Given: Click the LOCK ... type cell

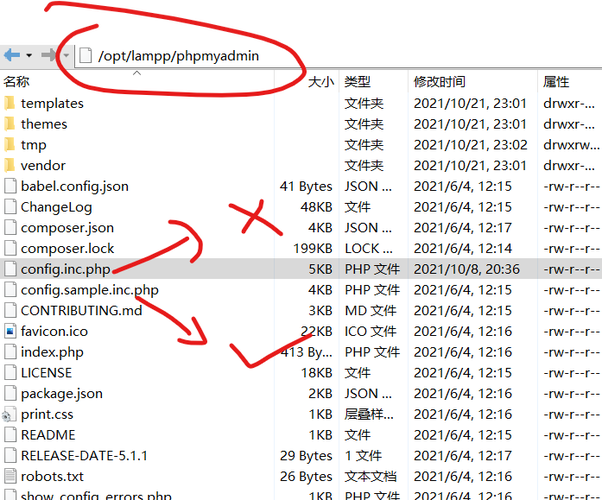Looking at the screenshot, I should coord(368,248).
